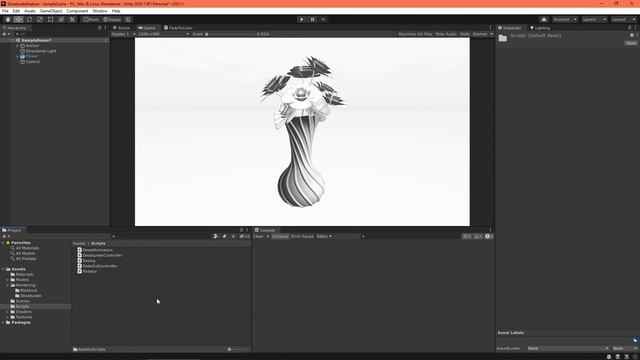This screenshot has height=360, width=640.
Task: Select the Transform tool in toolbar
Action: pyautogui.click(x=61, y=19)
